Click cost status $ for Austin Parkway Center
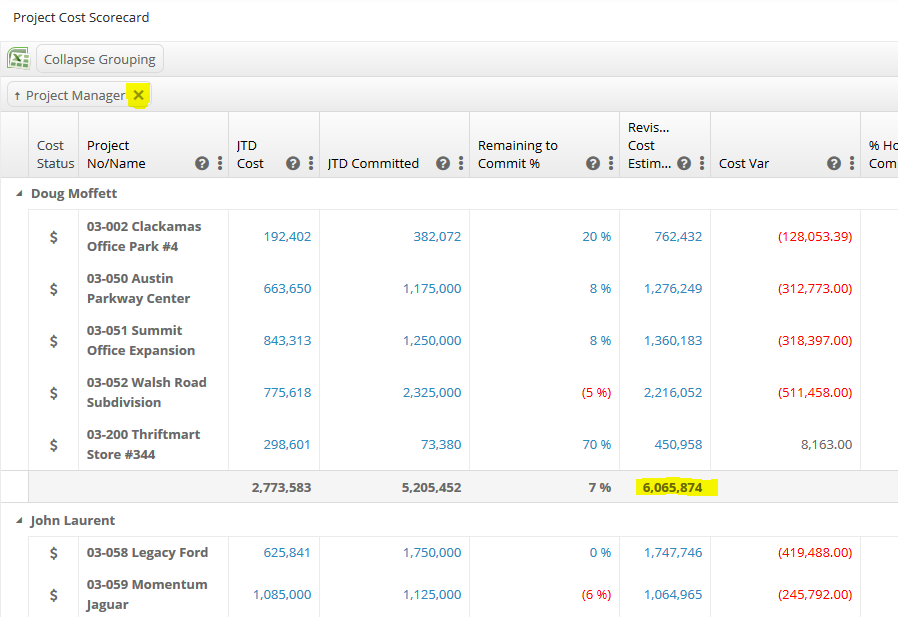This screenshot has height=617, width=898. coord(53,289)
